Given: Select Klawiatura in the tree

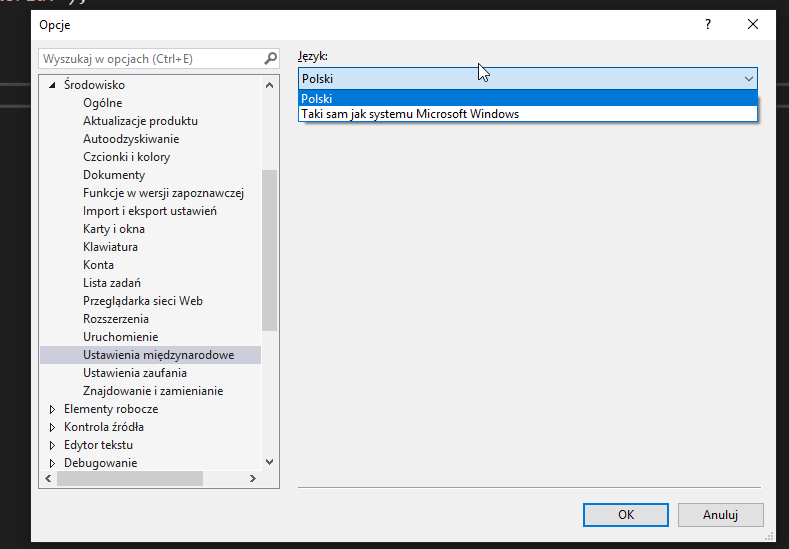Looking at the screenshot, I should 110,247.
